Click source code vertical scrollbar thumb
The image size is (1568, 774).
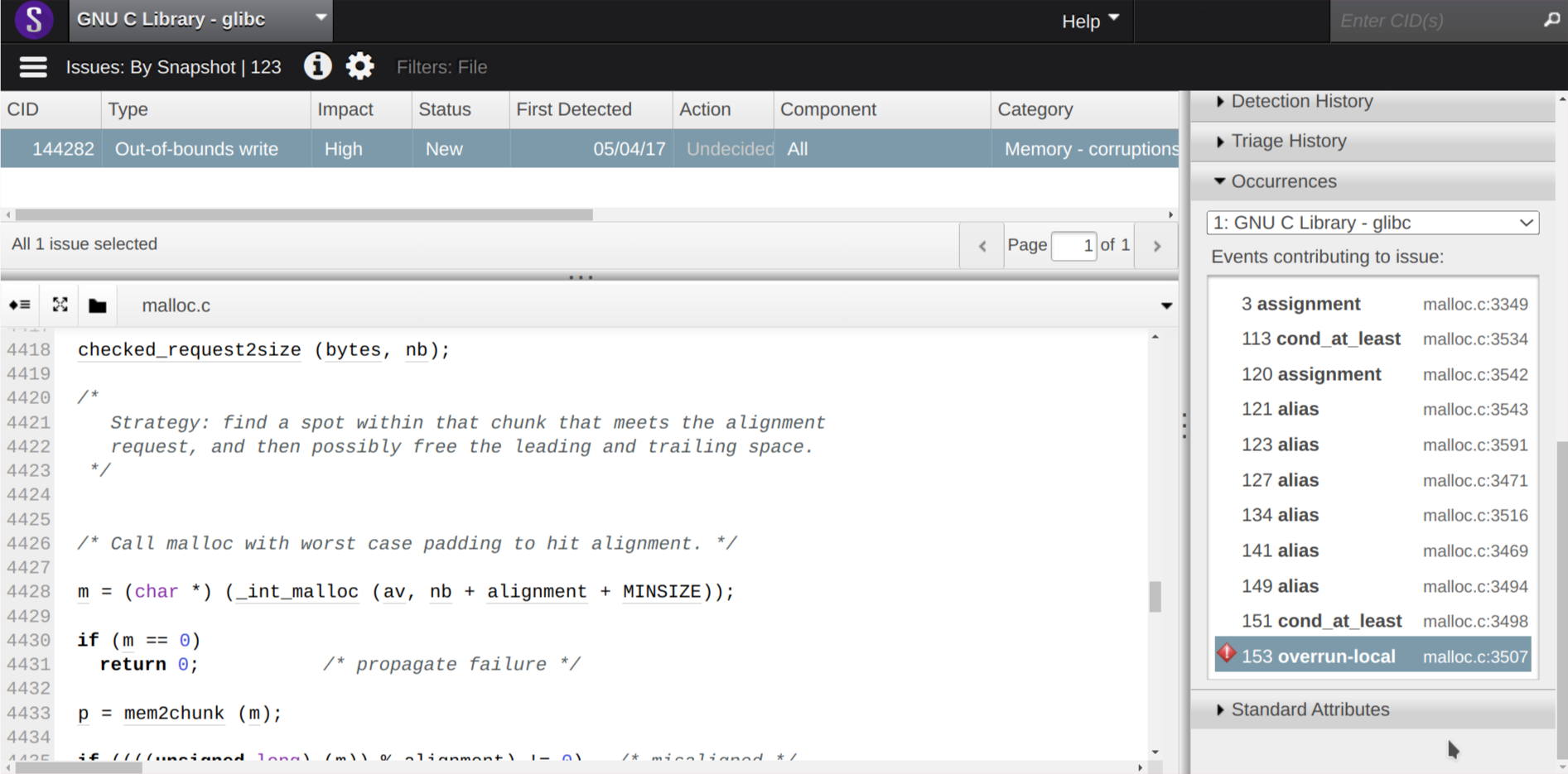pos(1155,596)
